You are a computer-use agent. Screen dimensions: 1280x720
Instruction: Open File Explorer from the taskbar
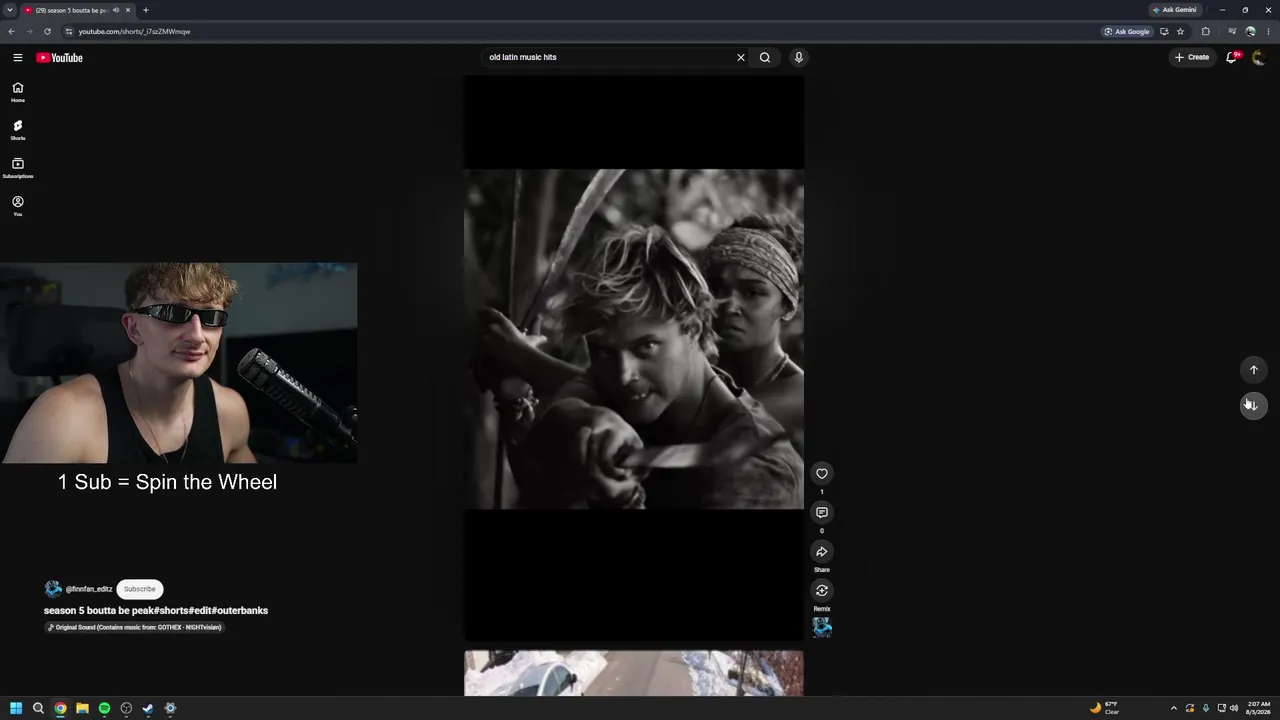tap(82, 708)
